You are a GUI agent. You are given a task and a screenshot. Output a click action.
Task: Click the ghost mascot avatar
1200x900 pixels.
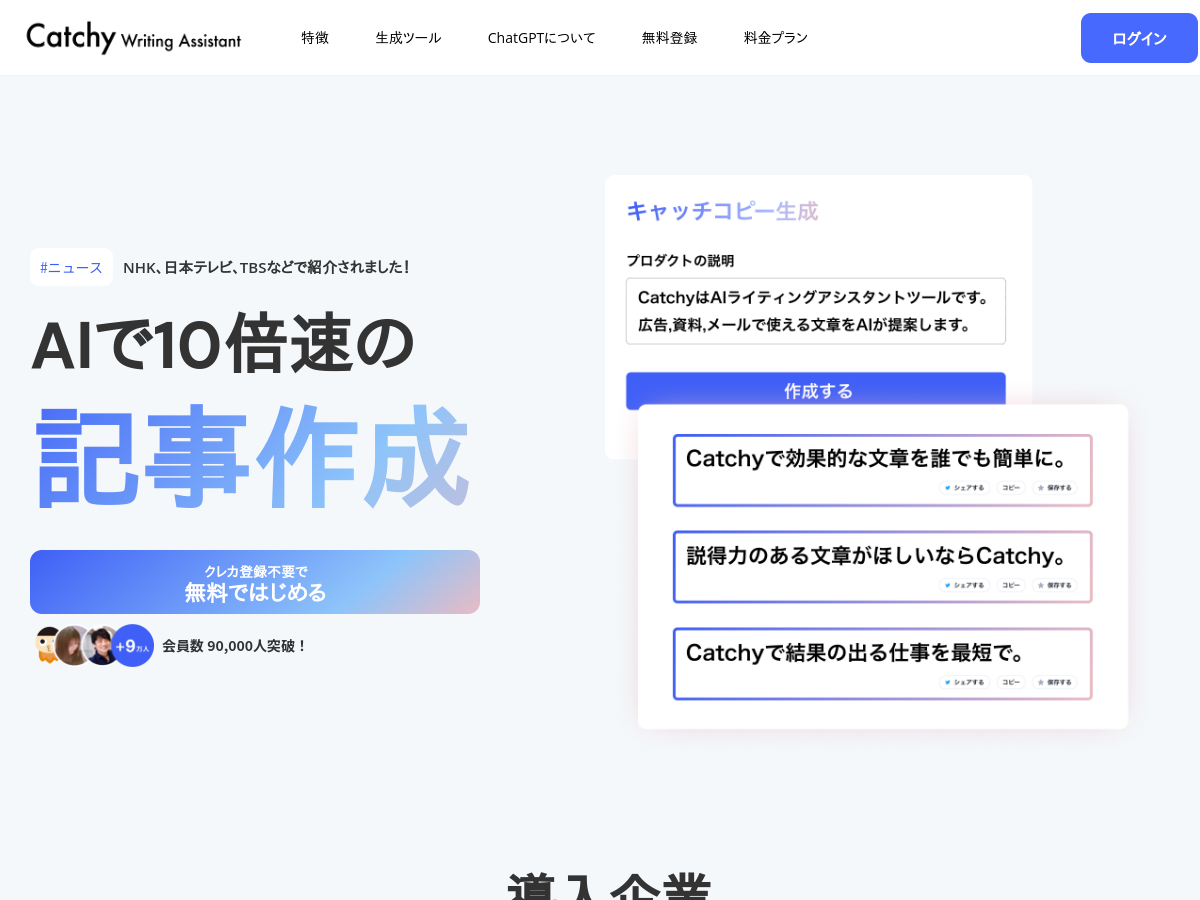46,645
